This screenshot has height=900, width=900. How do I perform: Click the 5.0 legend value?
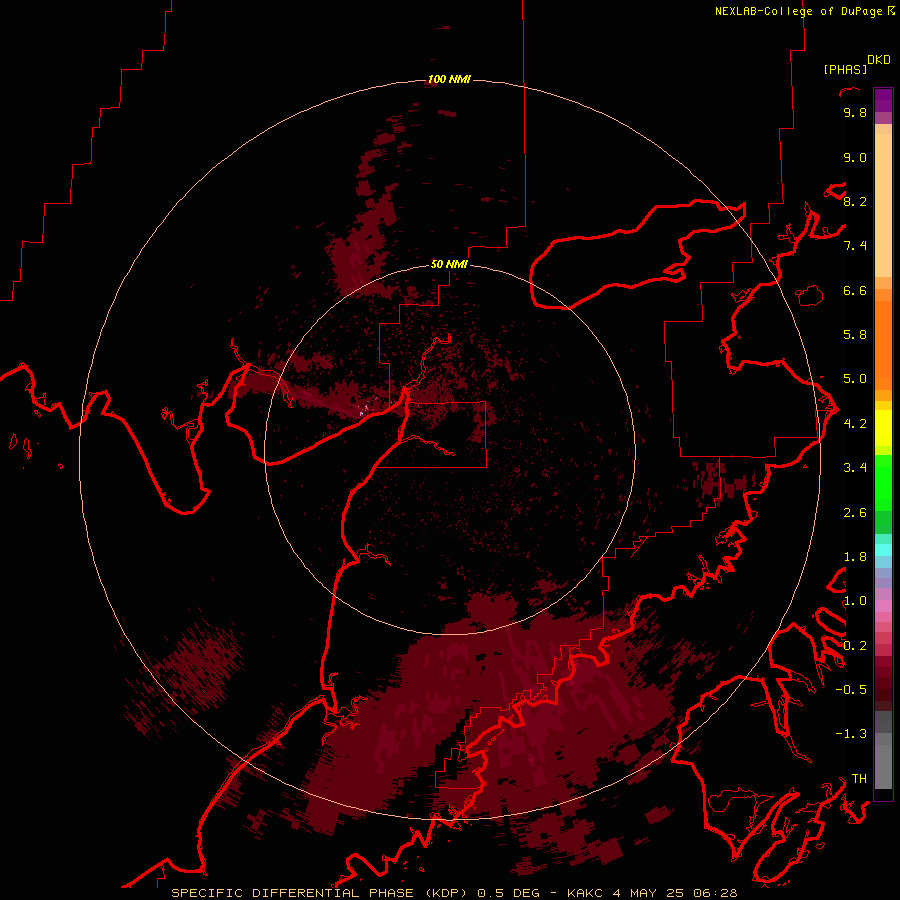855,379
